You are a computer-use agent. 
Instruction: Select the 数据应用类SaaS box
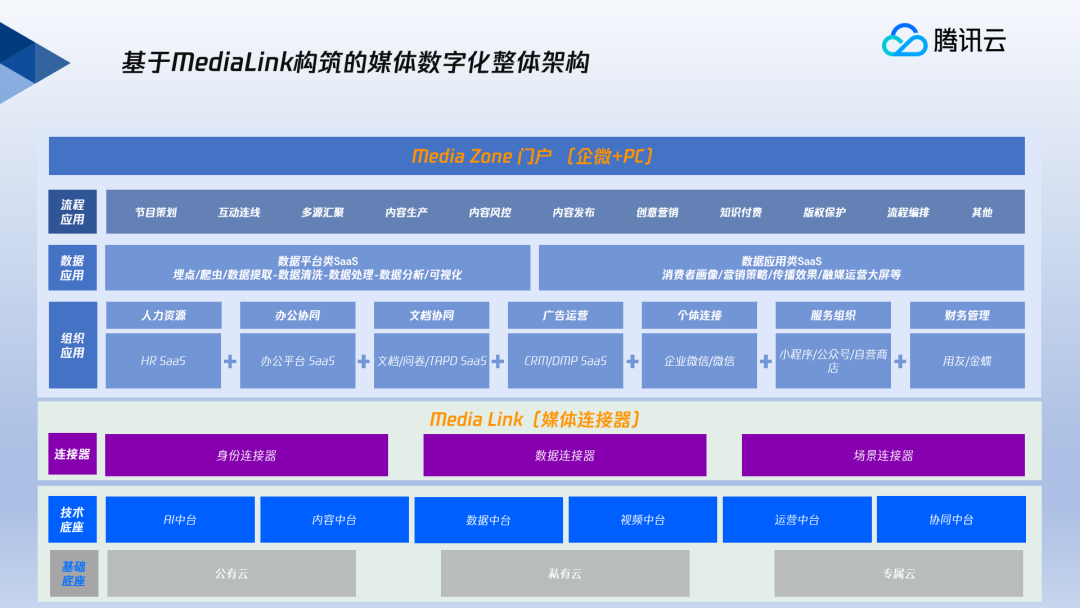coord(782,267)
